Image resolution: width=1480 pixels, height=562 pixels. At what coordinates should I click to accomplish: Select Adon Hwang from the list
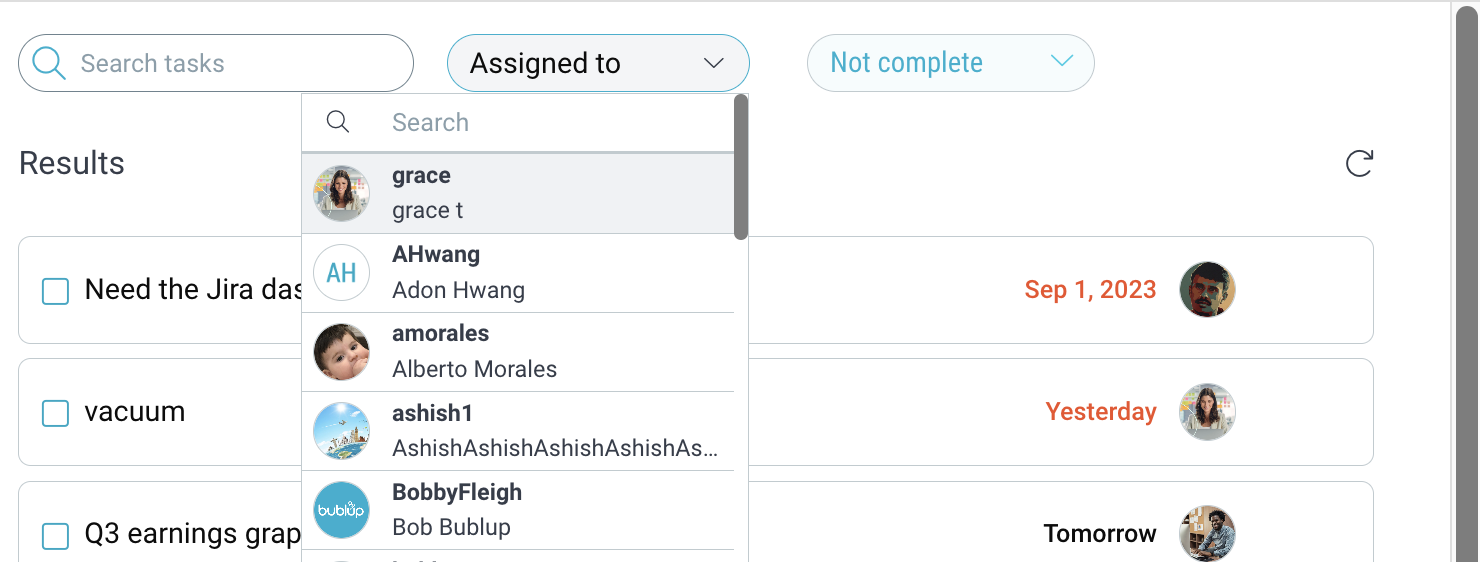tap(518, 273)
